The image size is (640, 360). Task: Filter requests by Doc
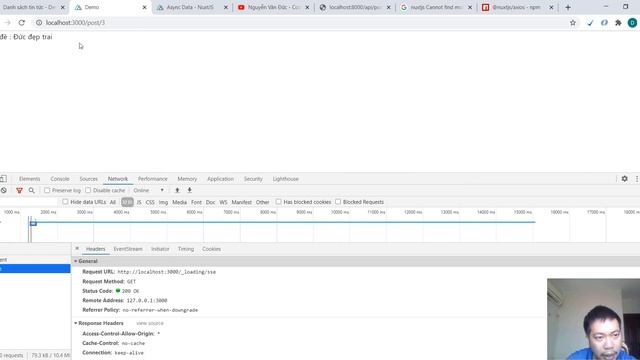tap(210, 202)
